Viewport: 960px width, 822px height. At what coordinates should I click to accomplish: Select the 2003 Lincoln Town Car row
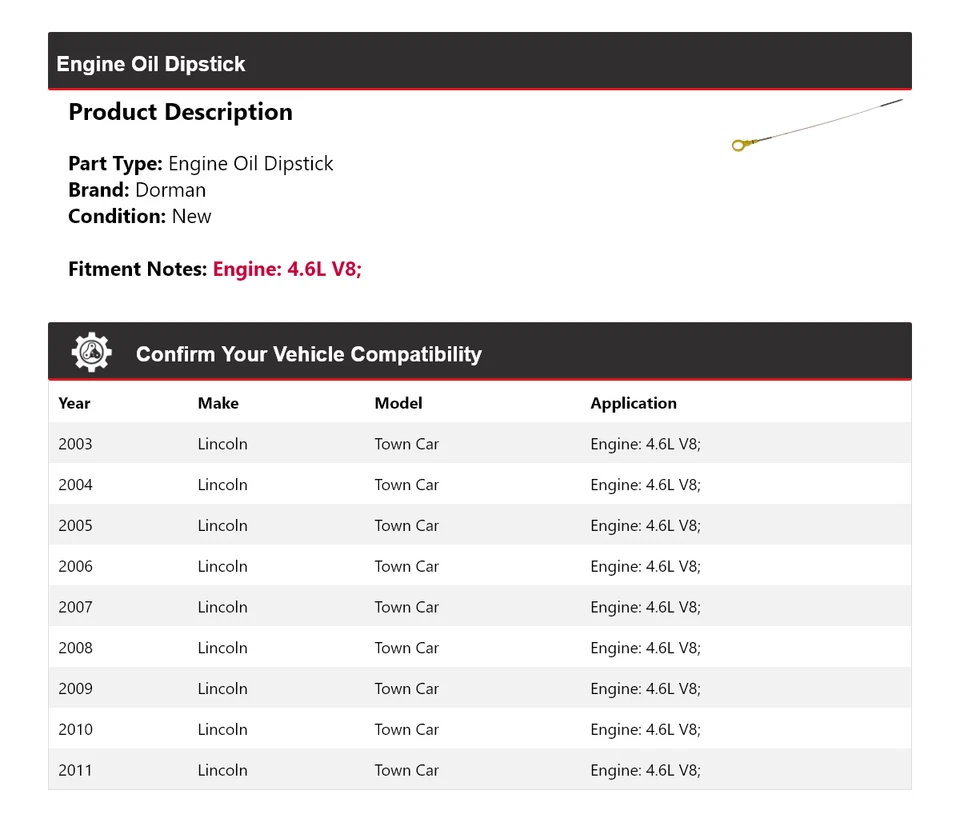[479, 444]
